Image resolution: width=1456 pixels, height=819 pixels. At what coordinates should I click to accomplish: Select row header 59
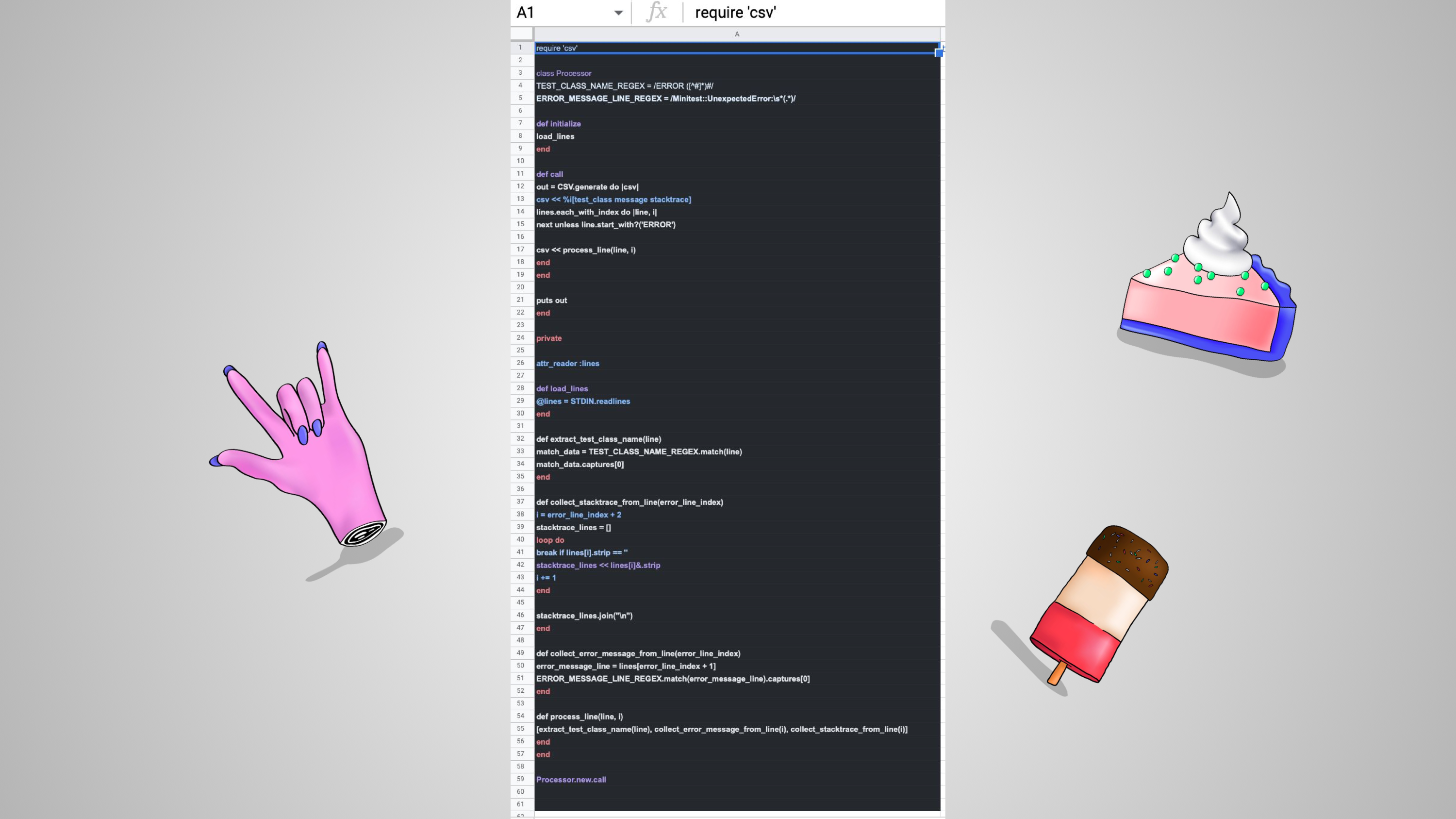[521, 779]
